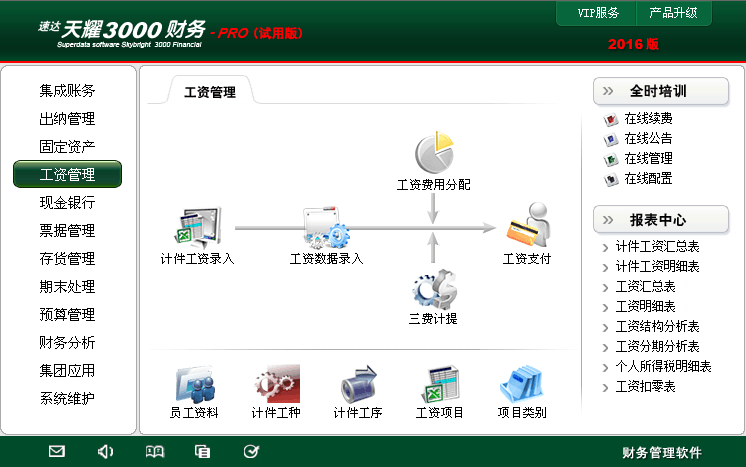Open the 计件工序 icon
Screen dimensions: 746x467
[x=359, y=384]
